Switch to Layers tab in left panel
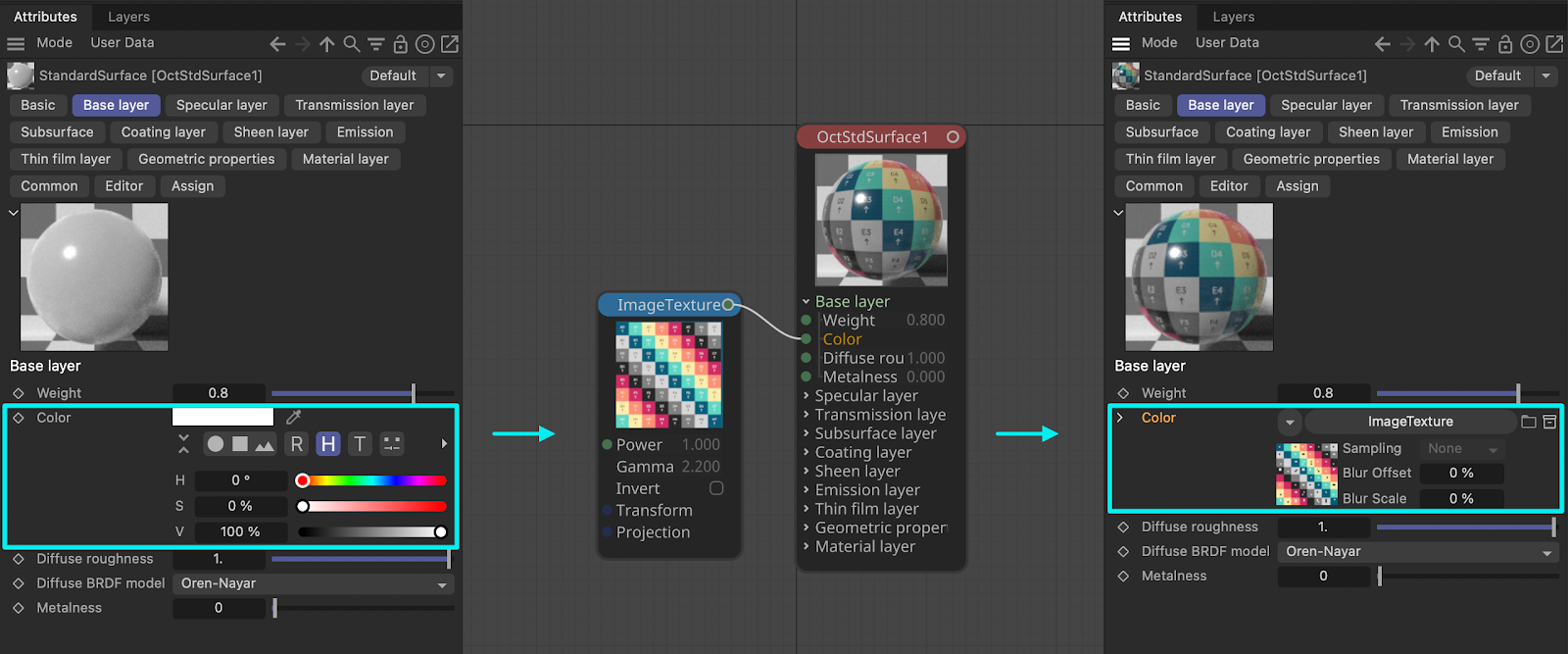1568x654 pixels. (128, 17)
